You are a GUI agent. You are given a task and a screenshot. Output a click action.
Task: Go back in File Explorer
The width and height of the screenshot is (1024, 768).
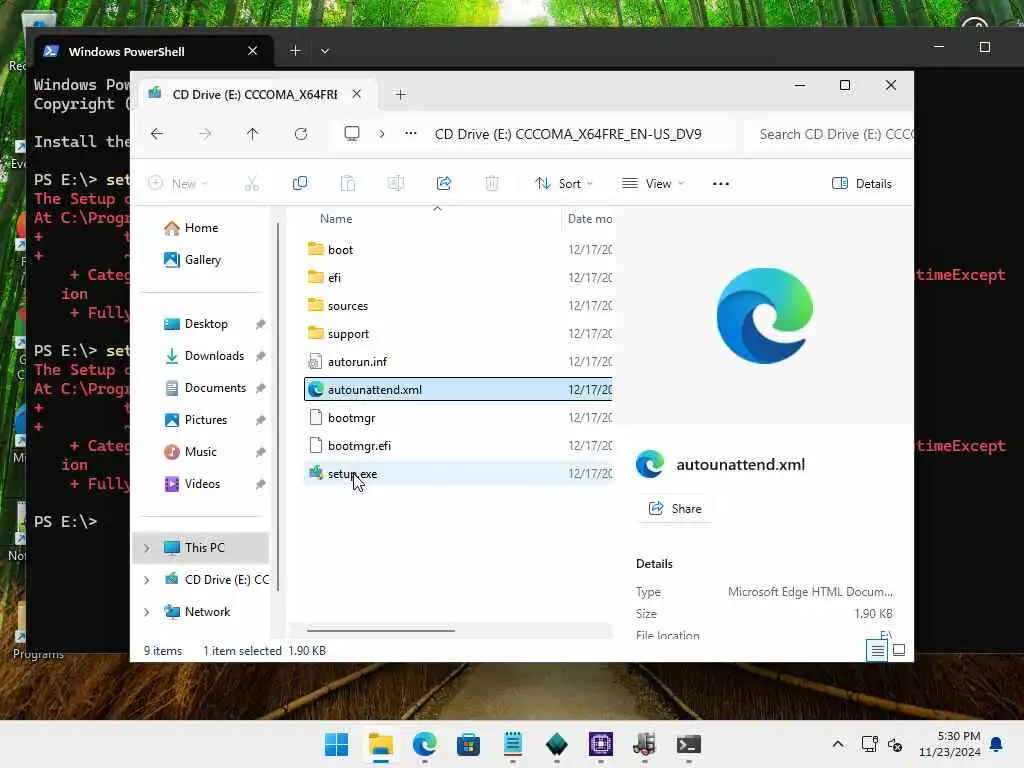157,134
